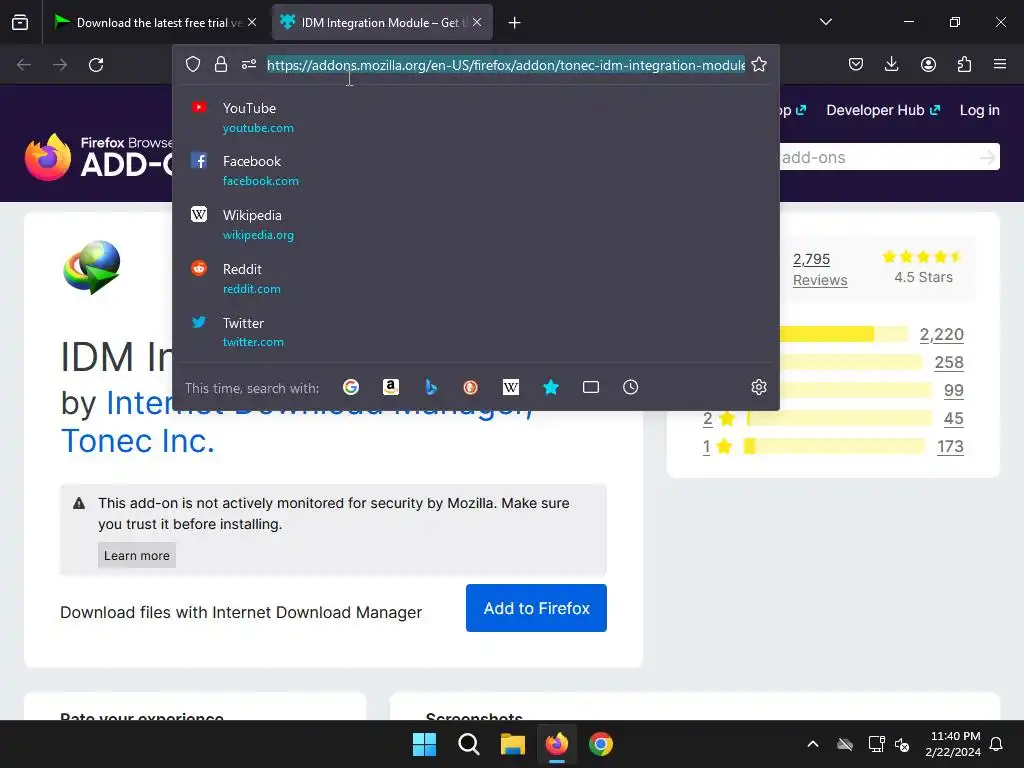
Task: Search bookmarks with the star icon
Action: coord(551,387)
